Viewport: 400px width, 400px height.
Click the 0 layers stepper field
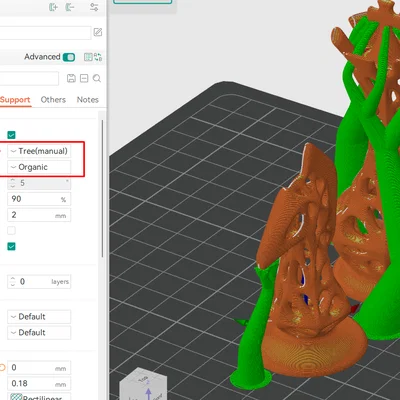(x=39, y=282)
